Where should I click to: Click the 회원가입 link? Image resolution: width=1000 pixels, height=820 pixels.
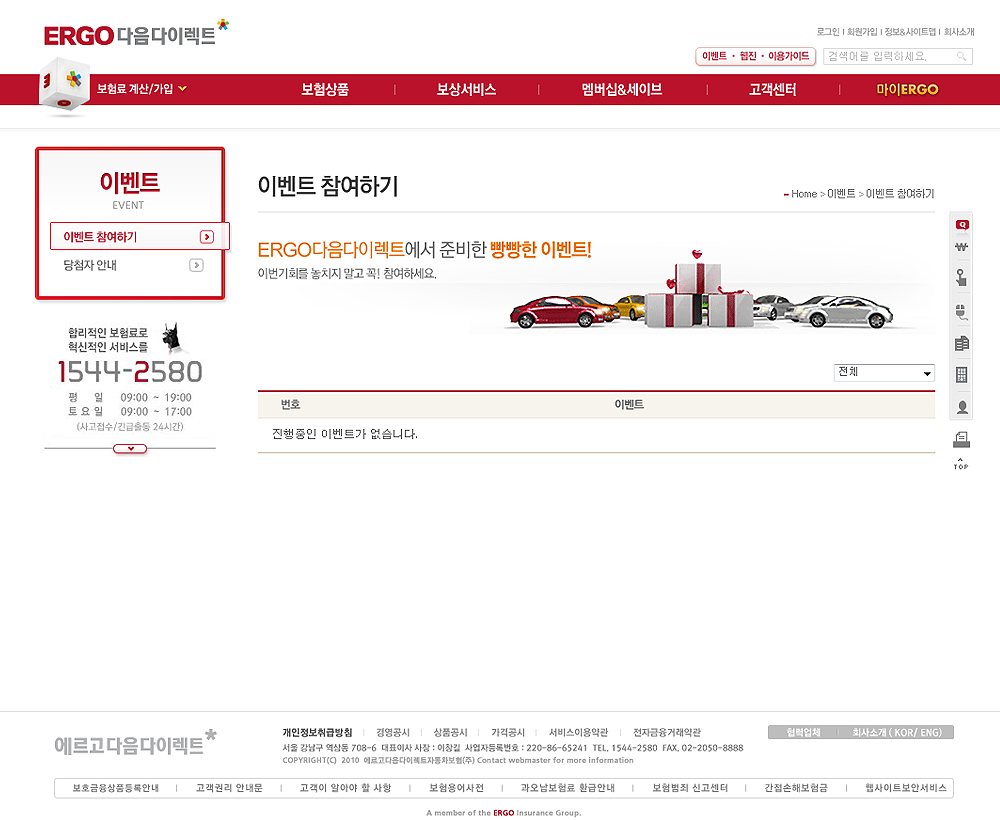tap(862, 32)
